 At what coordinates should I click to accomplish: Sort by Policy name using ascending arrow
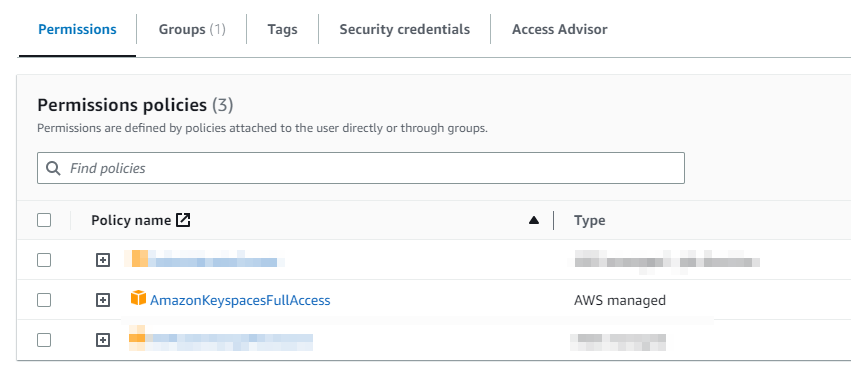pos(534,220)
